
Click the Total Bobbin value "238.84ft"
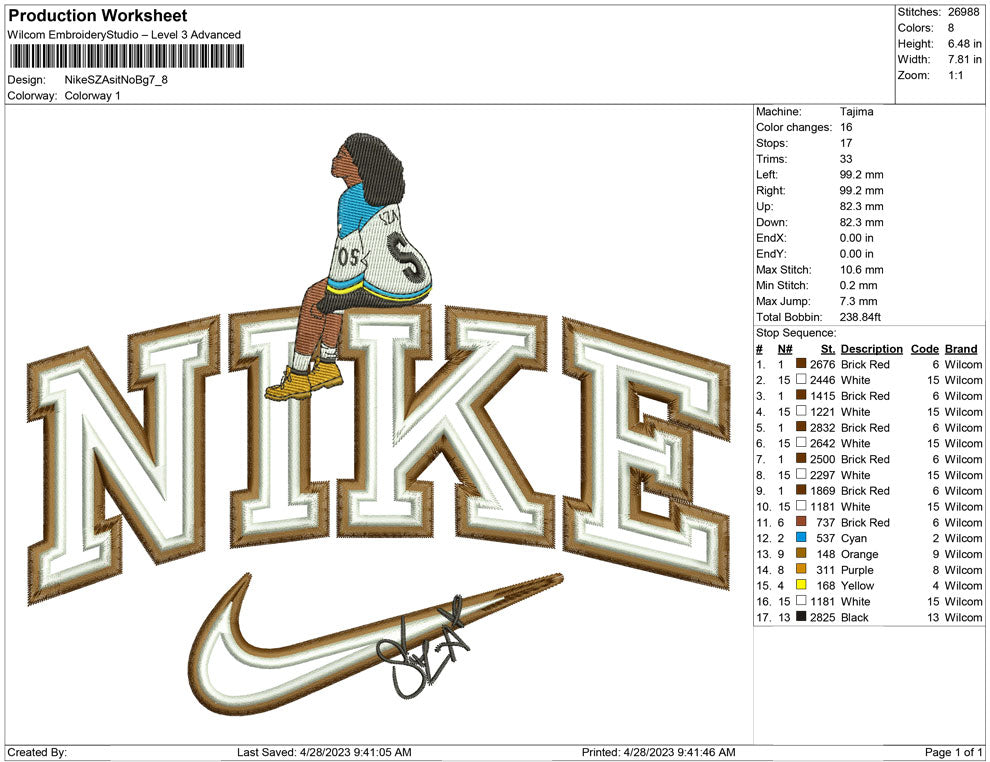coord(860,317)
